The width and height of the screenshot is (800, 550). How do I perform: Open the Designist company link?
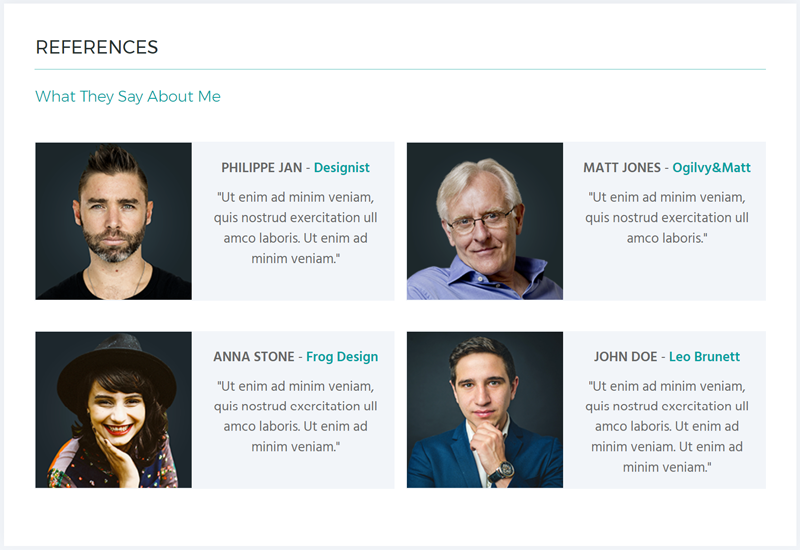341,168
